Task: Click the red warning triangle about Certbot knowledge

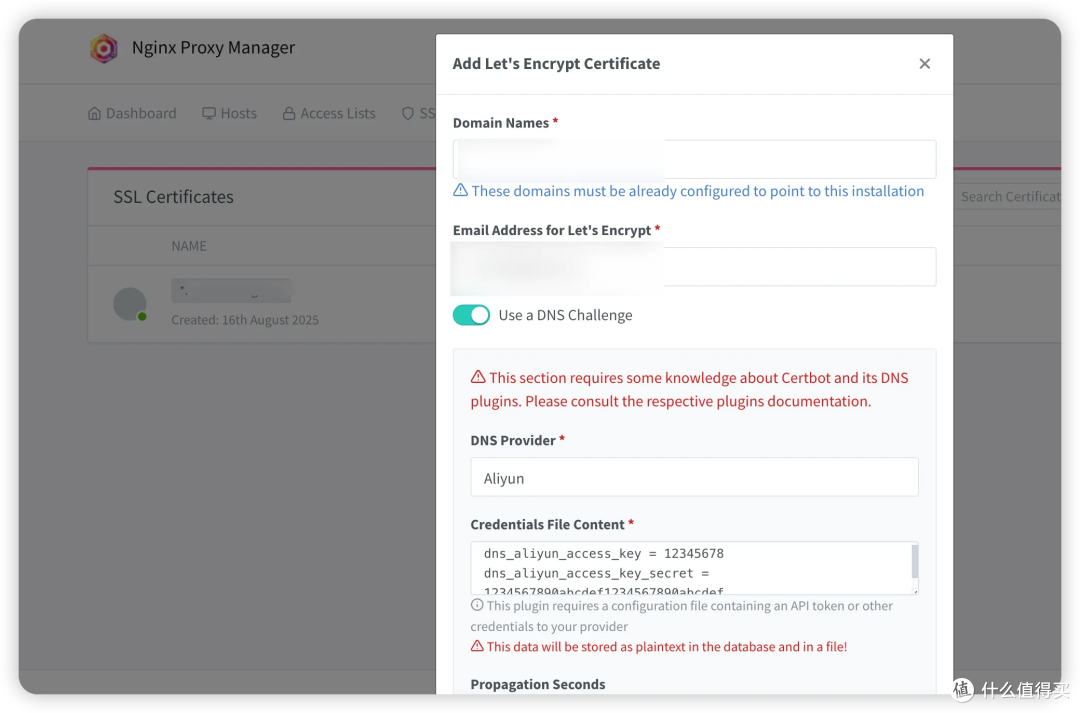Action: [478, 378]
